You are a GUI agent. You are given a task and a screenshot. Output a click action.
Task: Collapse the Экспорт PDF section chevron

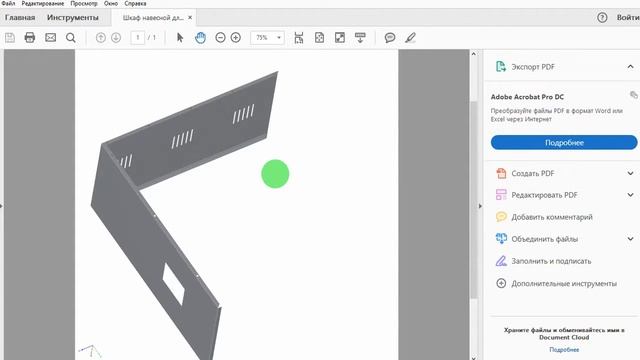click(x=631, y=67)
